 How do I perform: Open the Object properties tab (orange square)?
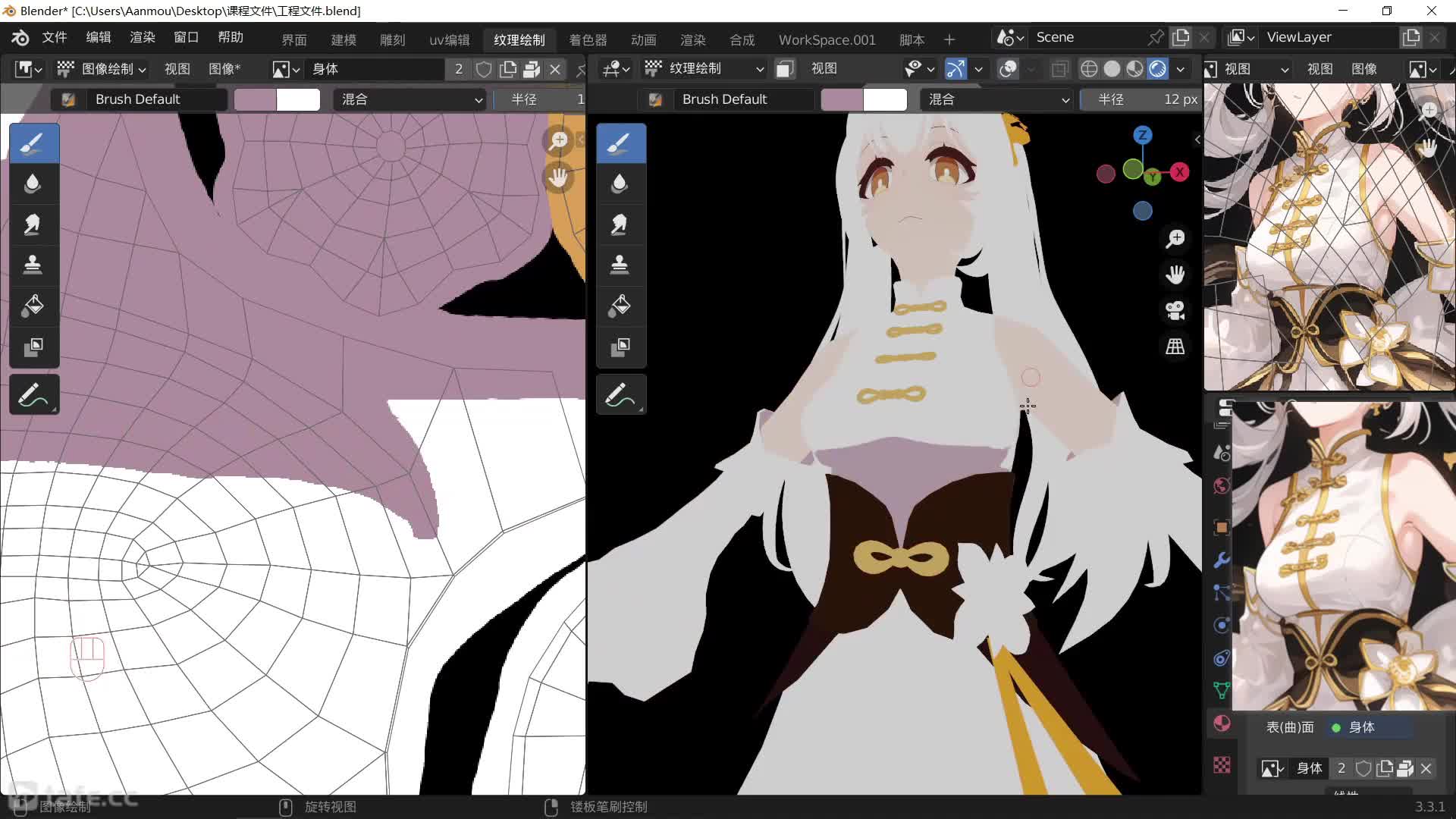tap(1222, 528)
